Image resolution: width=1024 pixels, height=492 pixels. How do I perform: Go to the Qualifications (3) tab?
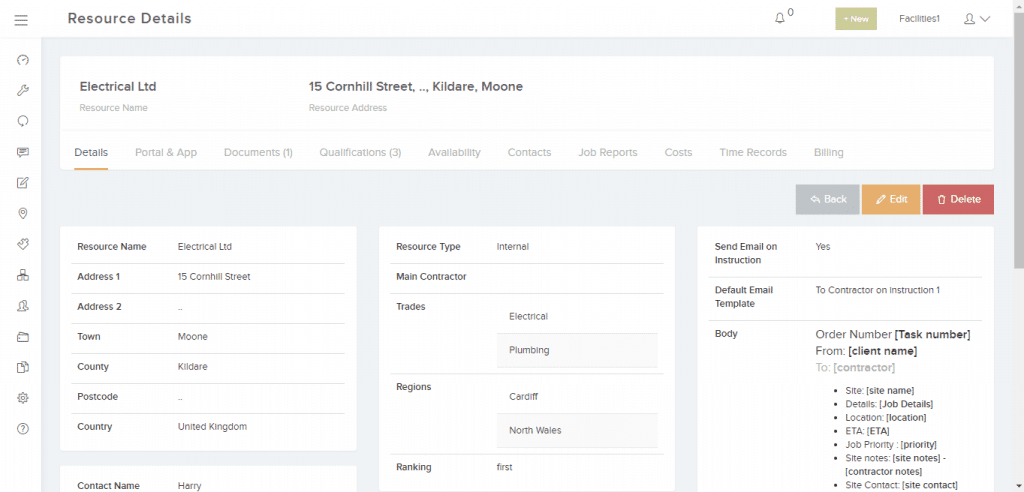pyautogui.click(x=360, y=152)
